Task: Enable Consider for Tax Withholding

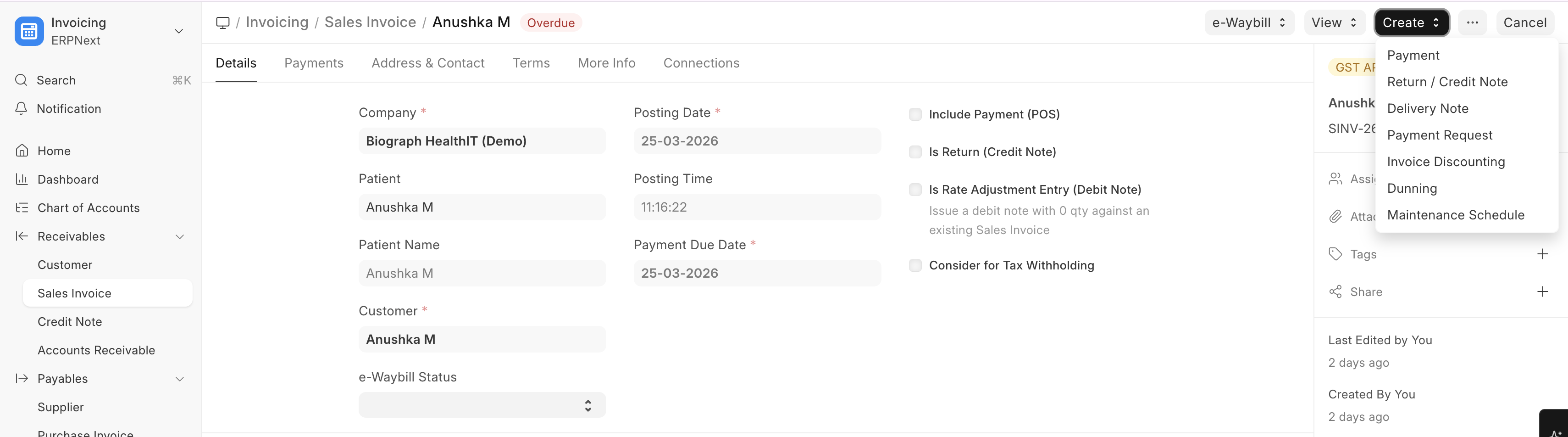Action: click(915, 265)
